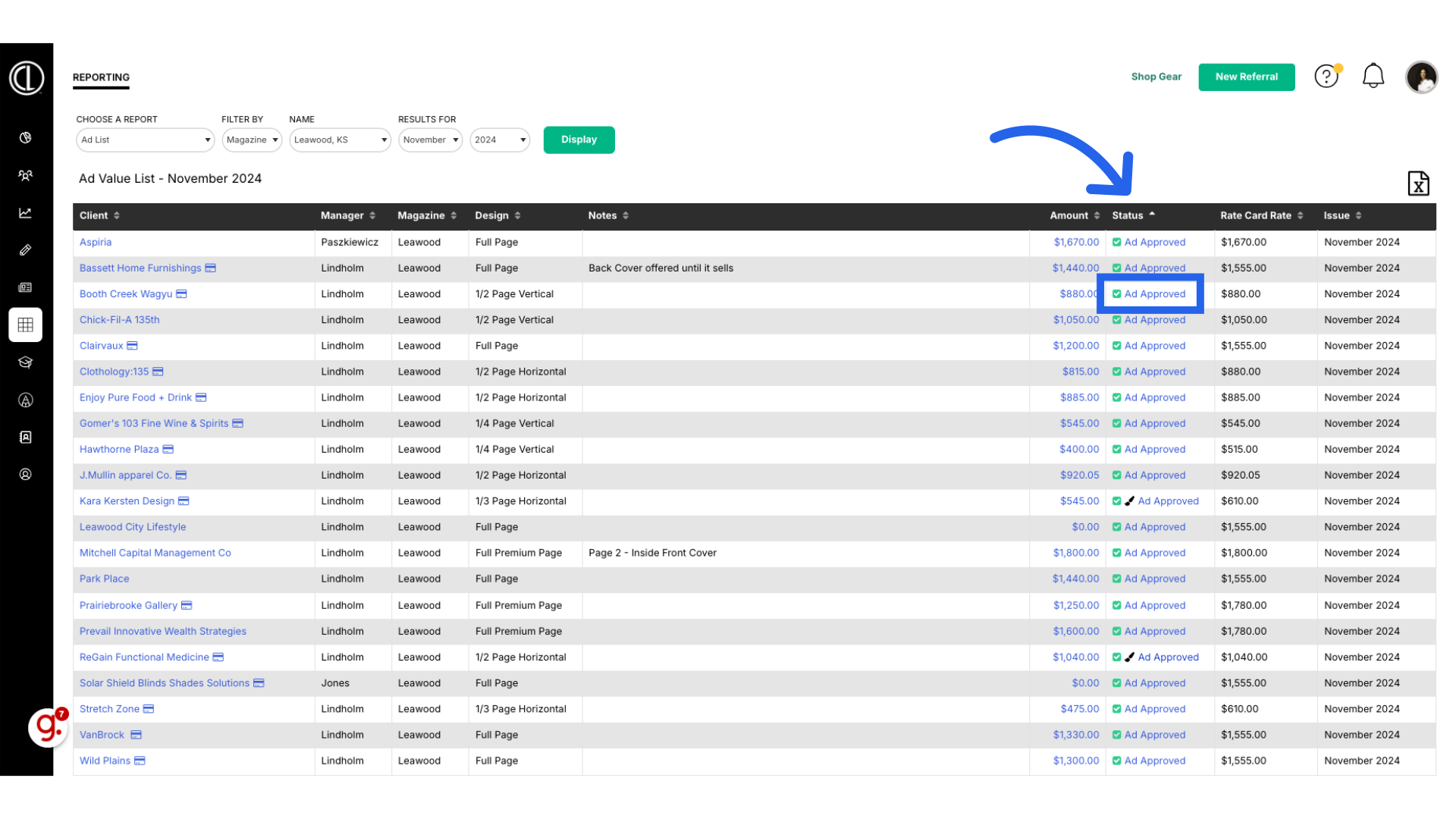Open the Mitchell Capital Management Co link
The width and height of the screenshot is (1456, 819).
[x=155, y=553]
